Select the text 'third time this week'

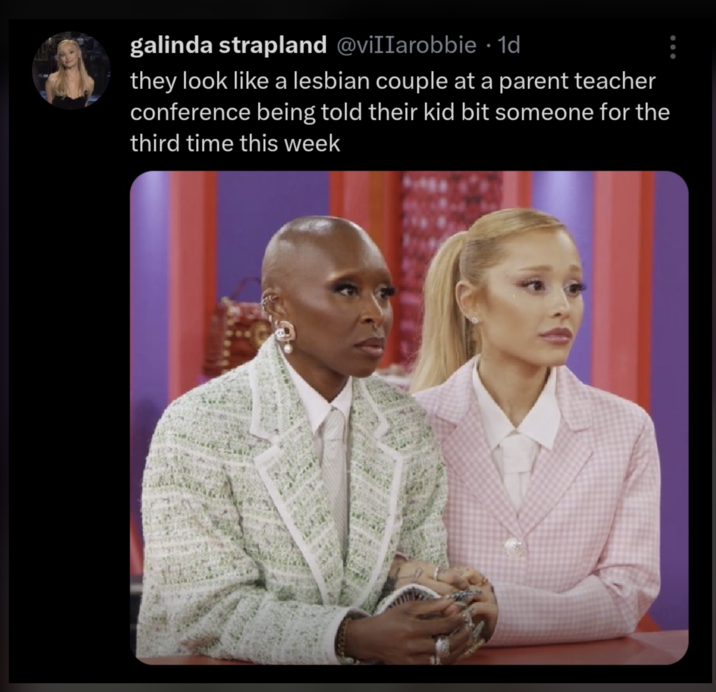pos(235,143)
